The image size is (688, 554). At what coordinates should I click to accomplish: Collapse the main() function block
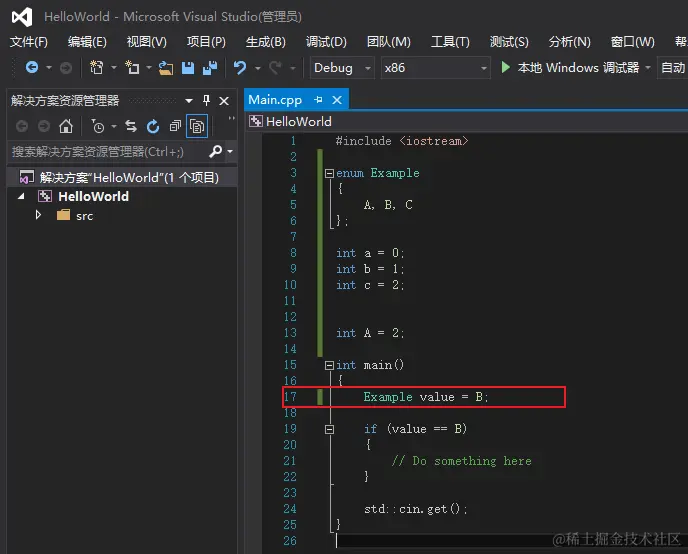[329, 365]
